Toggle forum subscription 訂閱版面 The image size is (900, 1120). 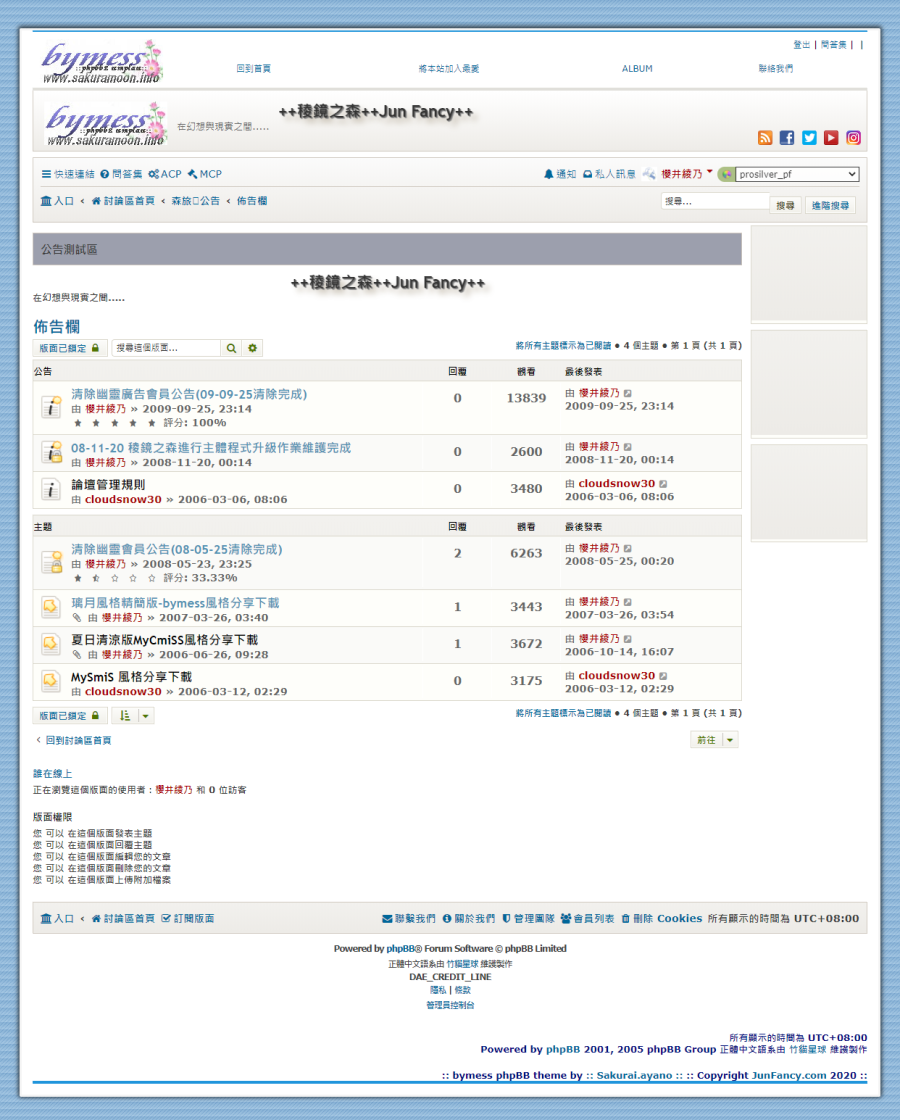pos(188,918)
